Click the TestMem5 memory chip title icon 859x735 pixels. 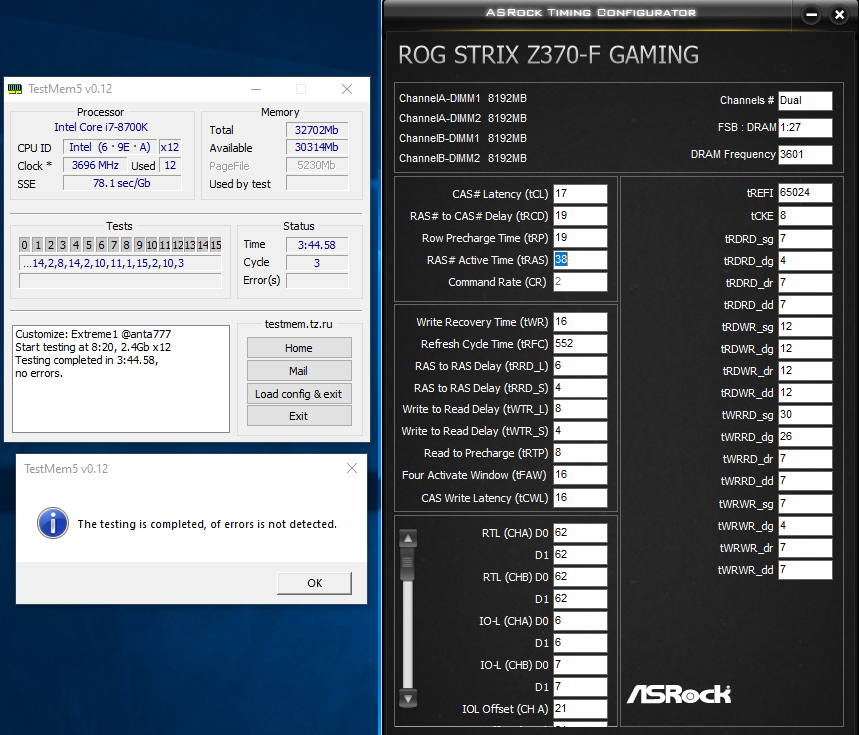pos(15,89)
